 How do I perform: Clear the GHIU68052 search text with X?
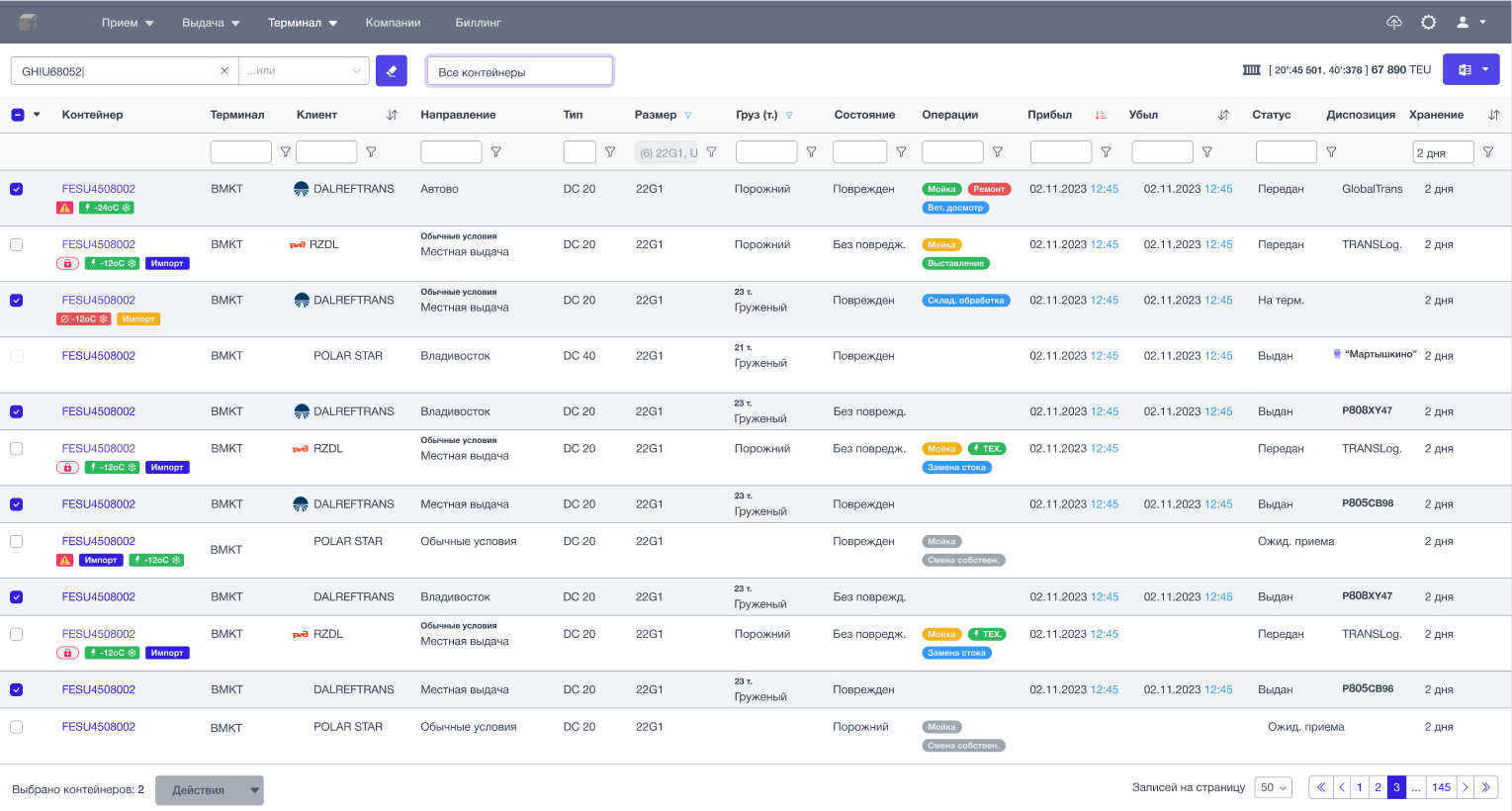click(224, 71)
